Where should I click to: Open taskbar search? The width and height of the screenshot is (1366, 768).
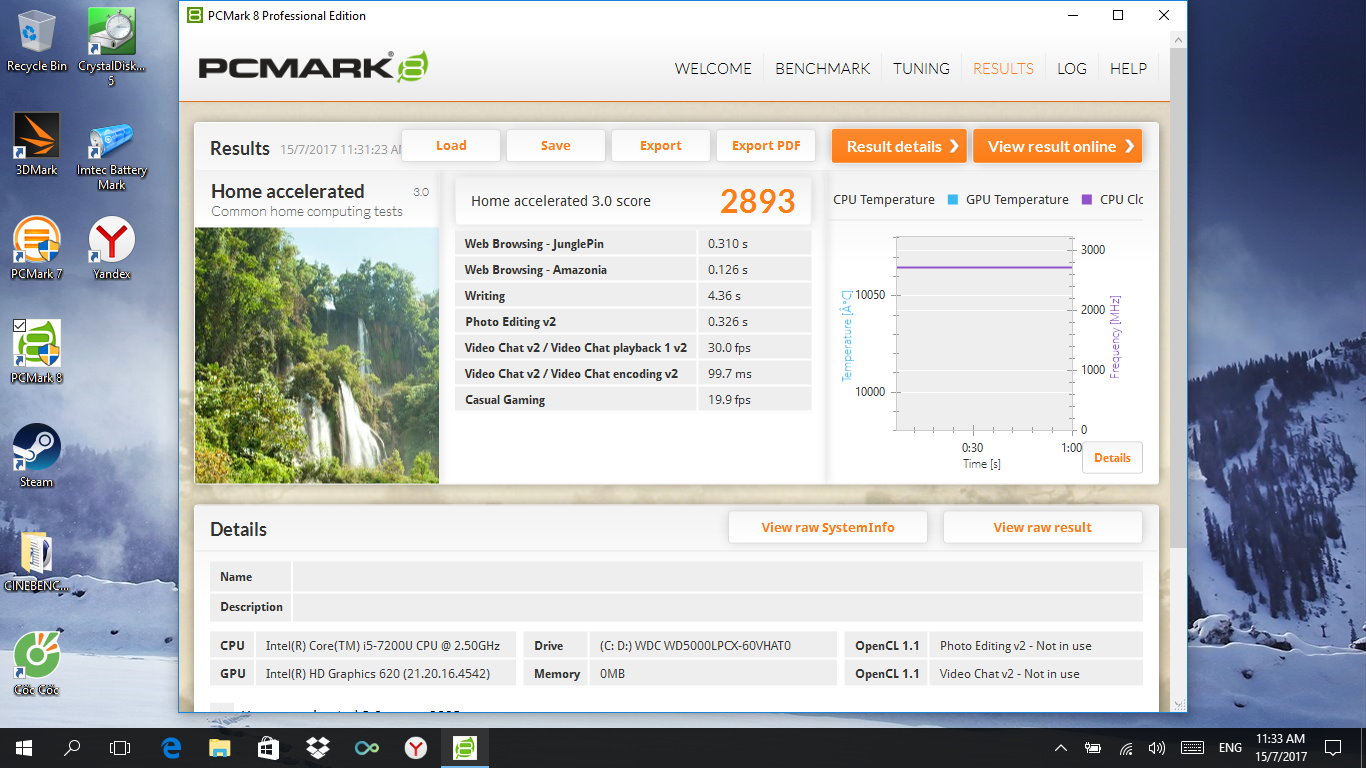72,748
